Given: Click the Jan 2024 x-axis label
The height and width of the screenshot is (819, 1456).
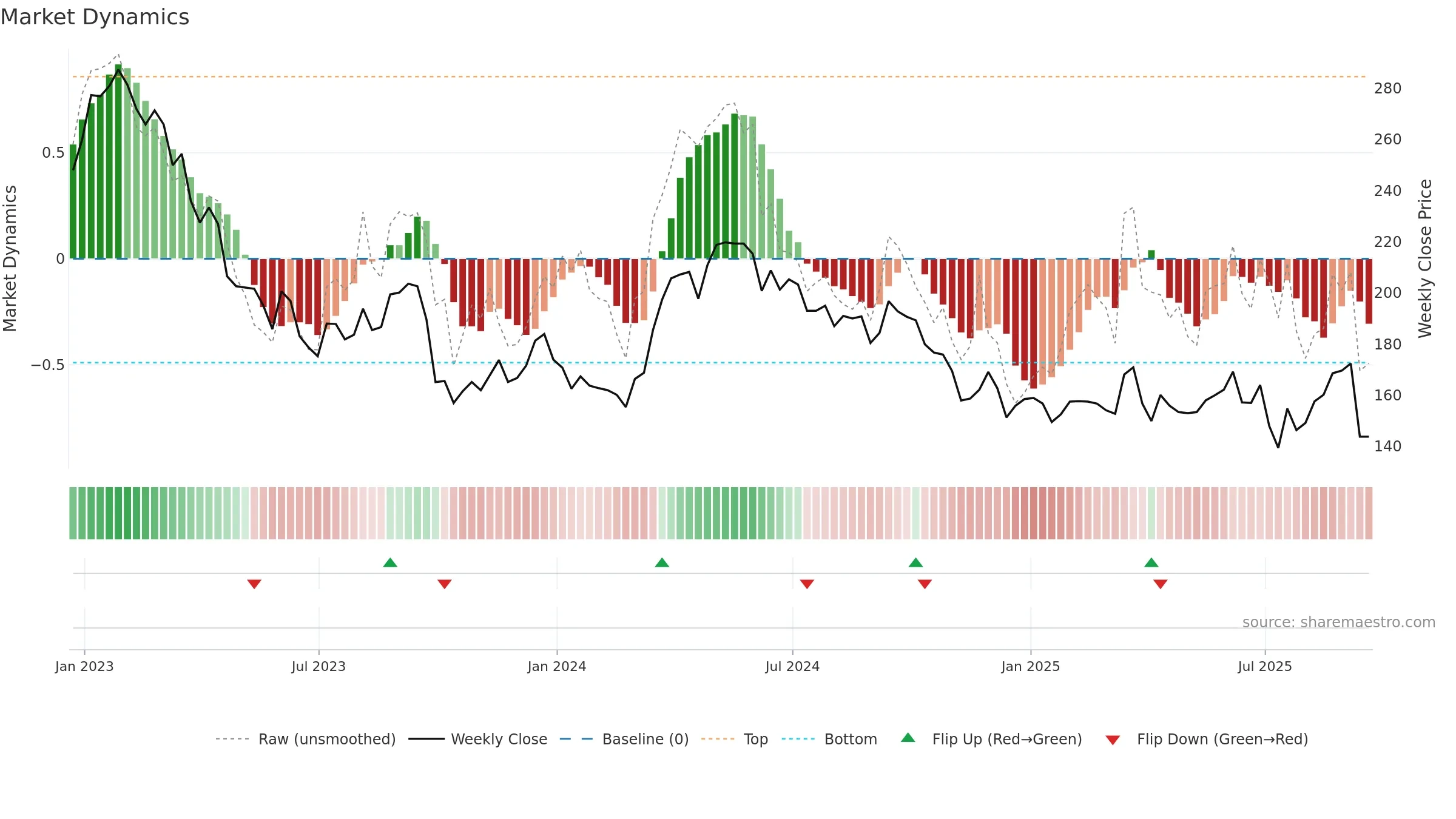Looking at the screenshot, I should pos(557,666).
